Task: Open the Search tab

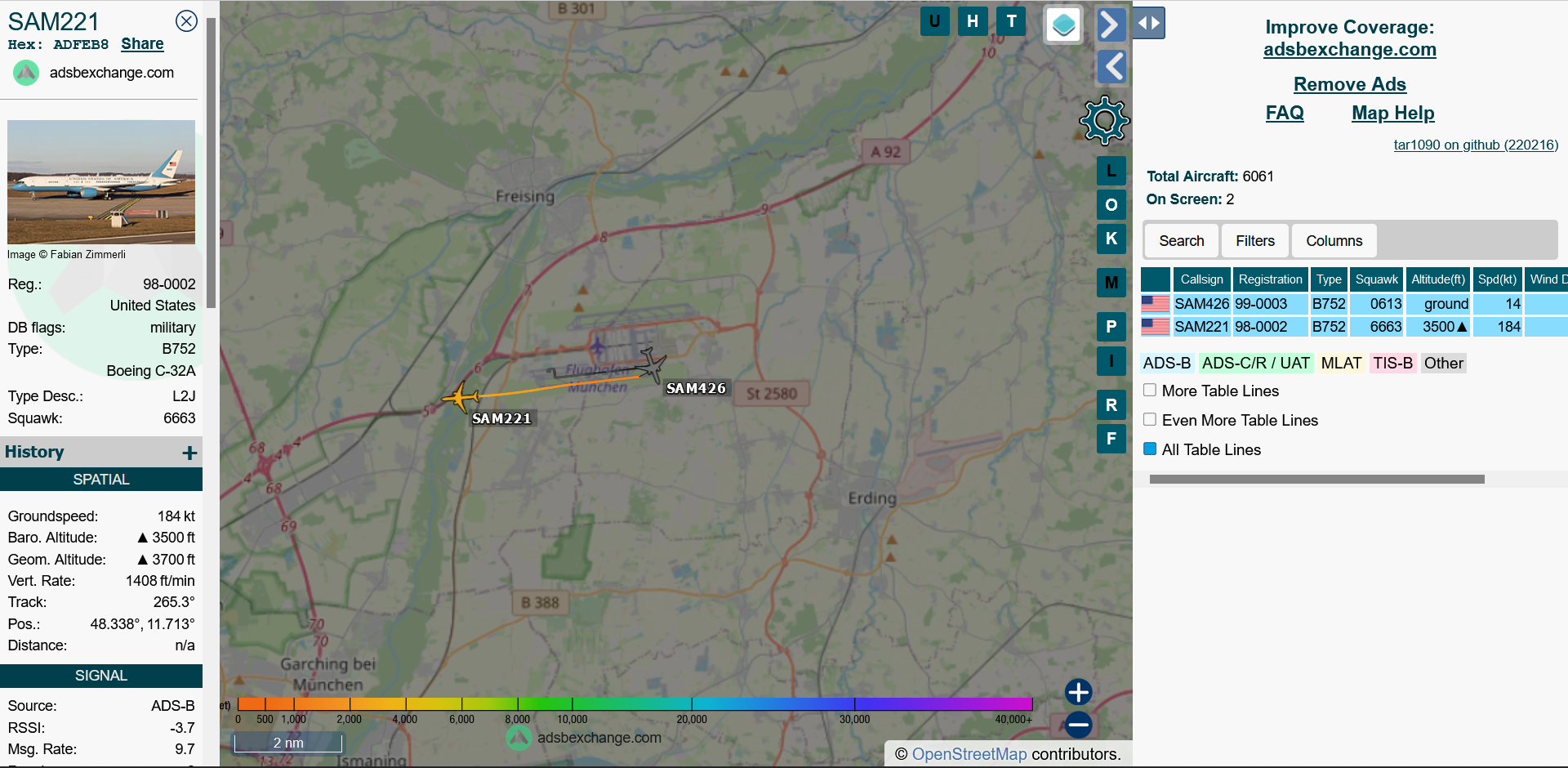Action: [1181, 241]
